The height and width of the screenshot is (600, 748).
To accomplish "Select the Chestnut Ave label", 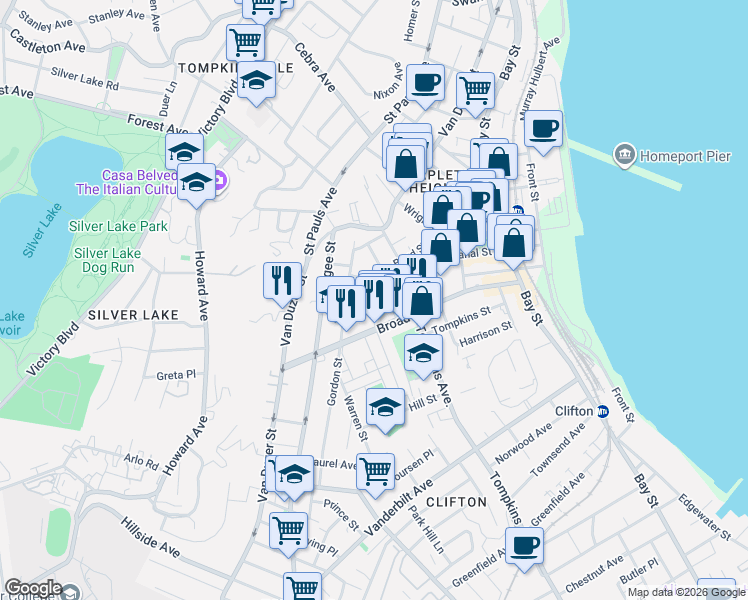I will pyautogui.click(x=594, y=572).
